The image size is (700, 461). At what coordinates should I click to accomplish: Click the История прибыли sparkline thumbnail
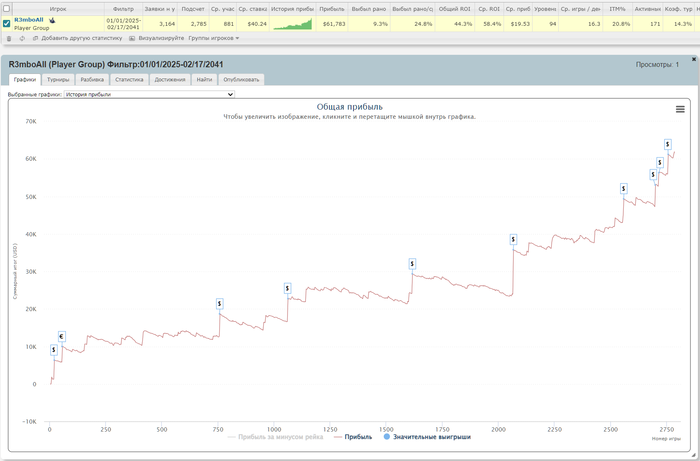coord(293,24)
